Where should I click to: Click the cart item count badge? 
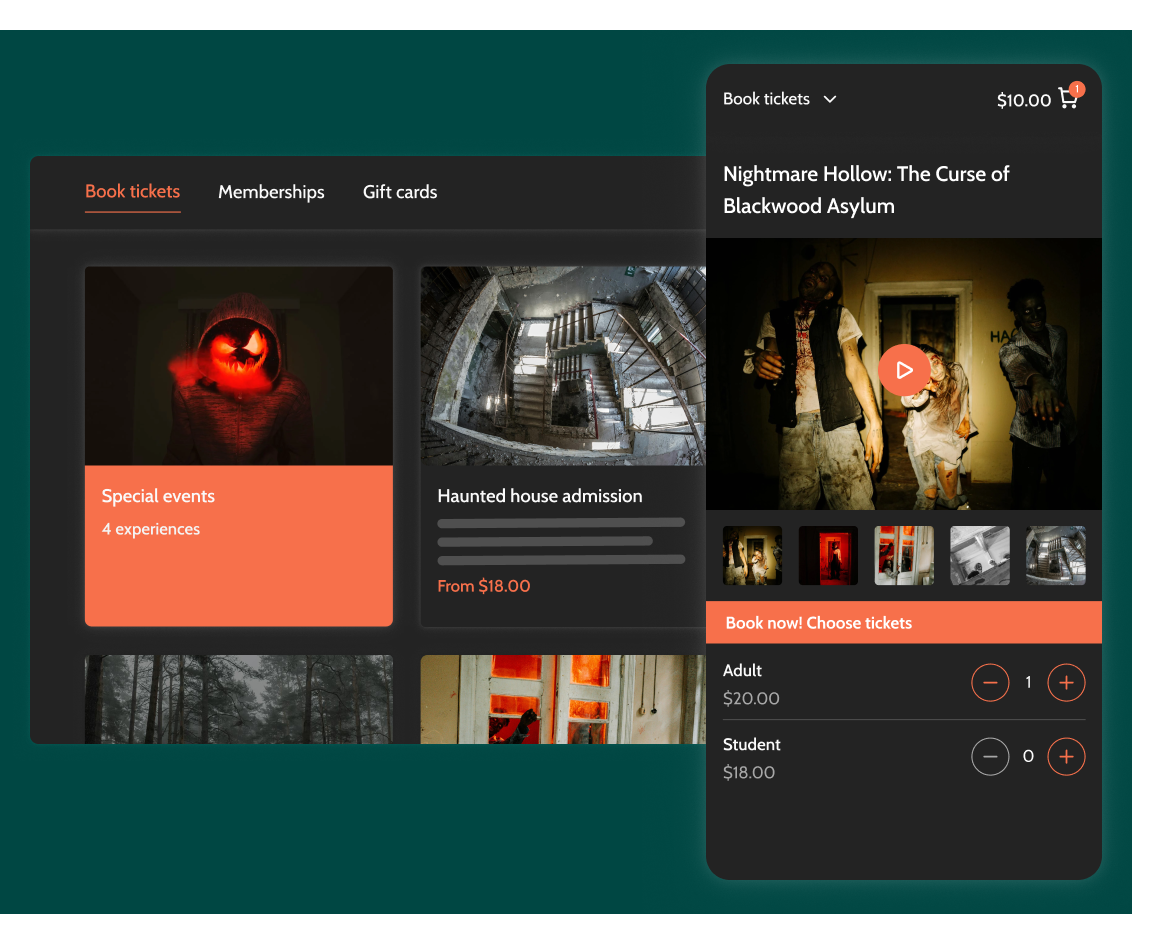(1076, 89)
